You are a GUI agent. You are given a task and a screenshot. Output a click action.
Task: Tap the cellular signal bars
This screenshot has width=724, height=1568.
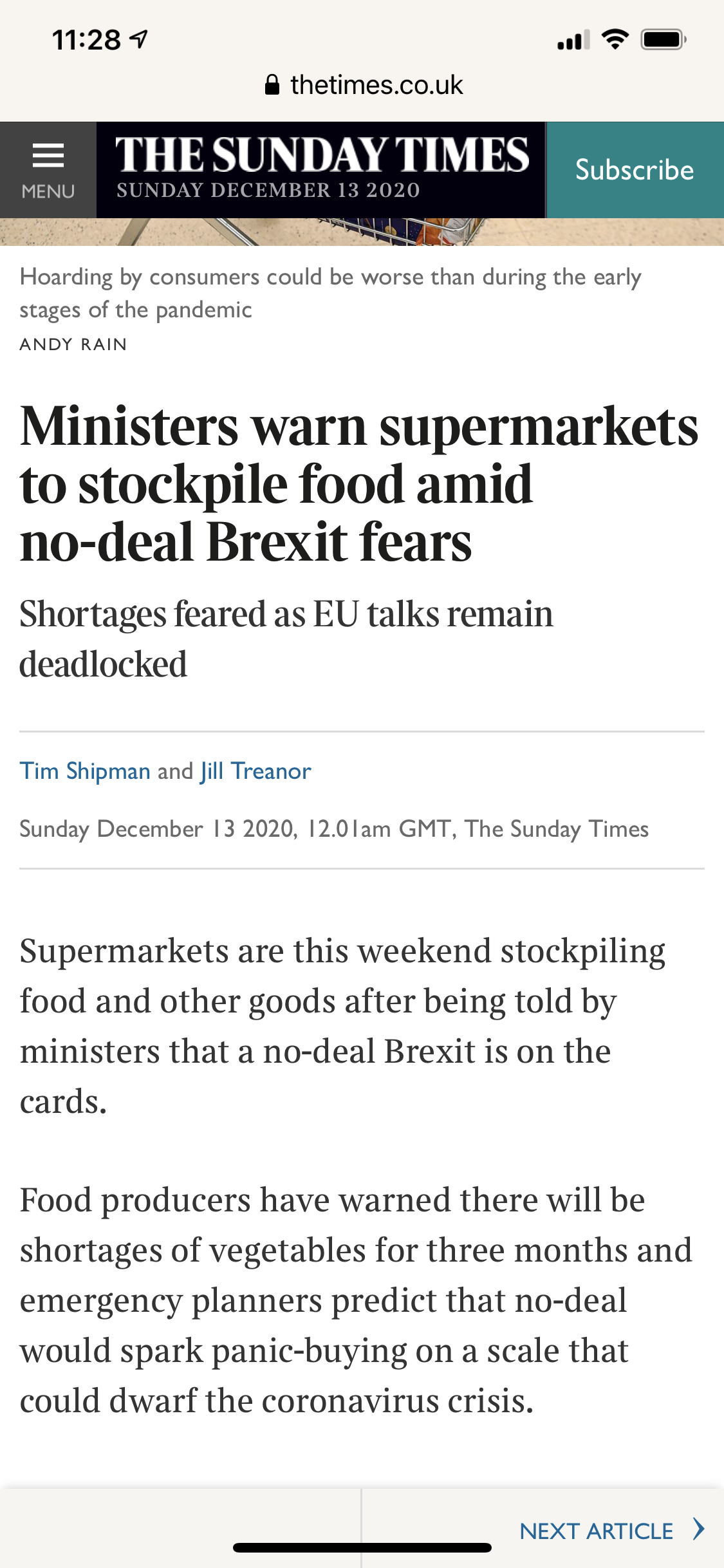point(573,41)
